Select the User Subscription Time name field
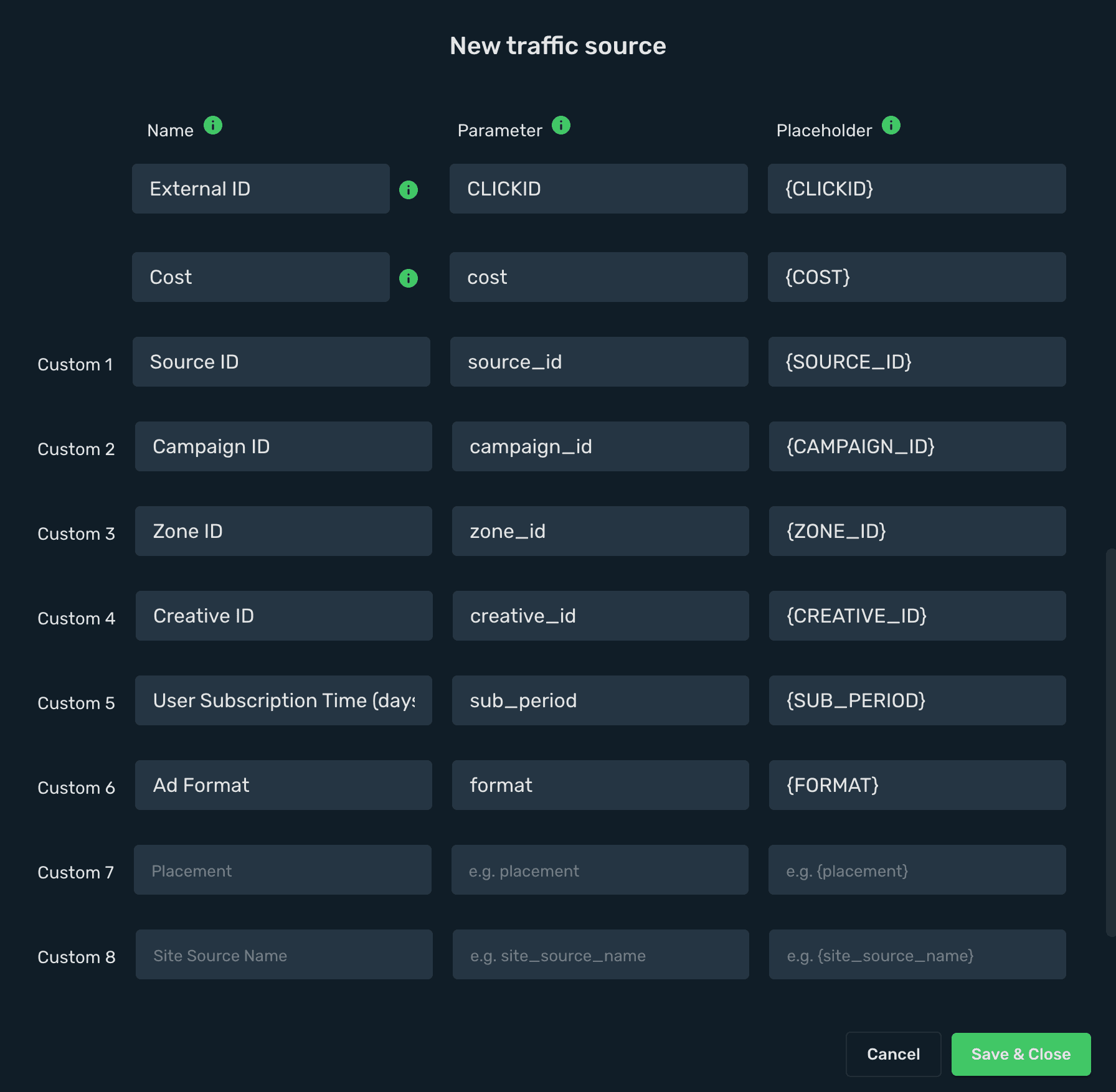This screenshot has height=1092, width=1116. point(283,700)
